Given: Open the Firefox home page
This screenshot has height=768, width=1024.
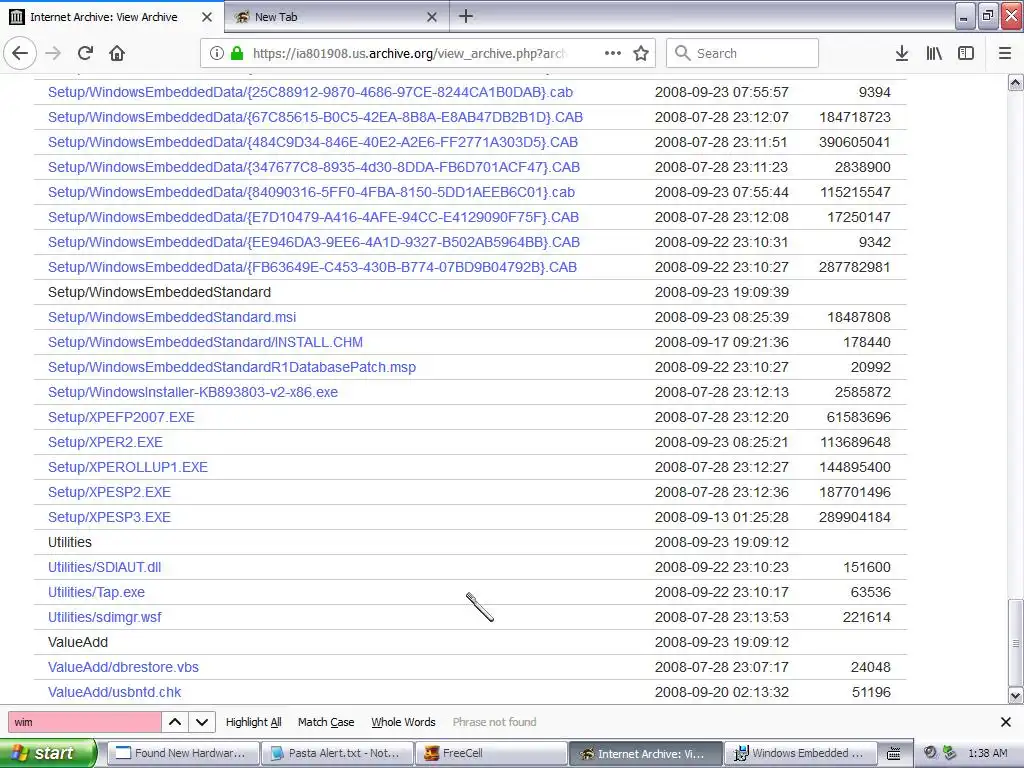Looking at the screenshot, I should [117, 53].
